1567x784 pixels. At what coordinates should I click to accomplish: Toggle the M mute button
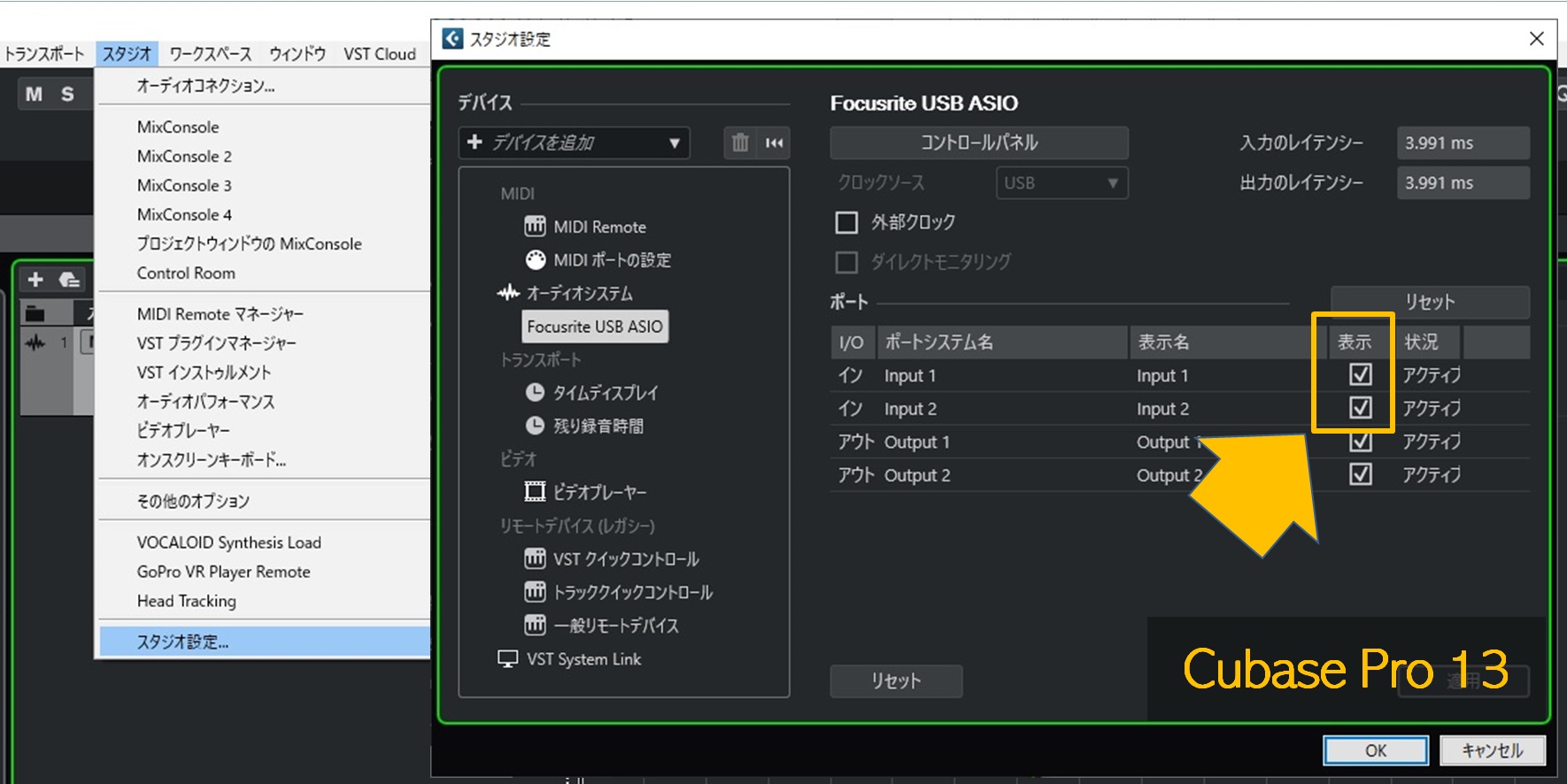(x=34, y=94)
